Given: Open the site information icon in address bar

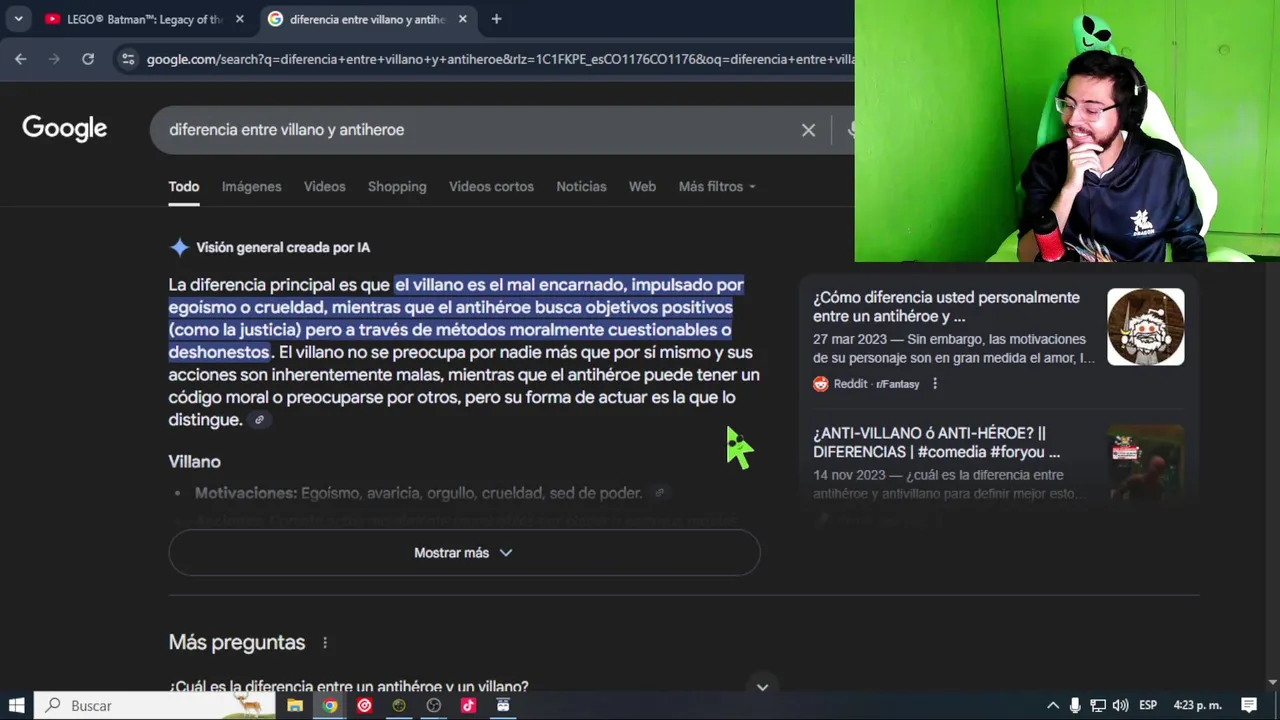Looking at the screenshot, I should (127, 59).
